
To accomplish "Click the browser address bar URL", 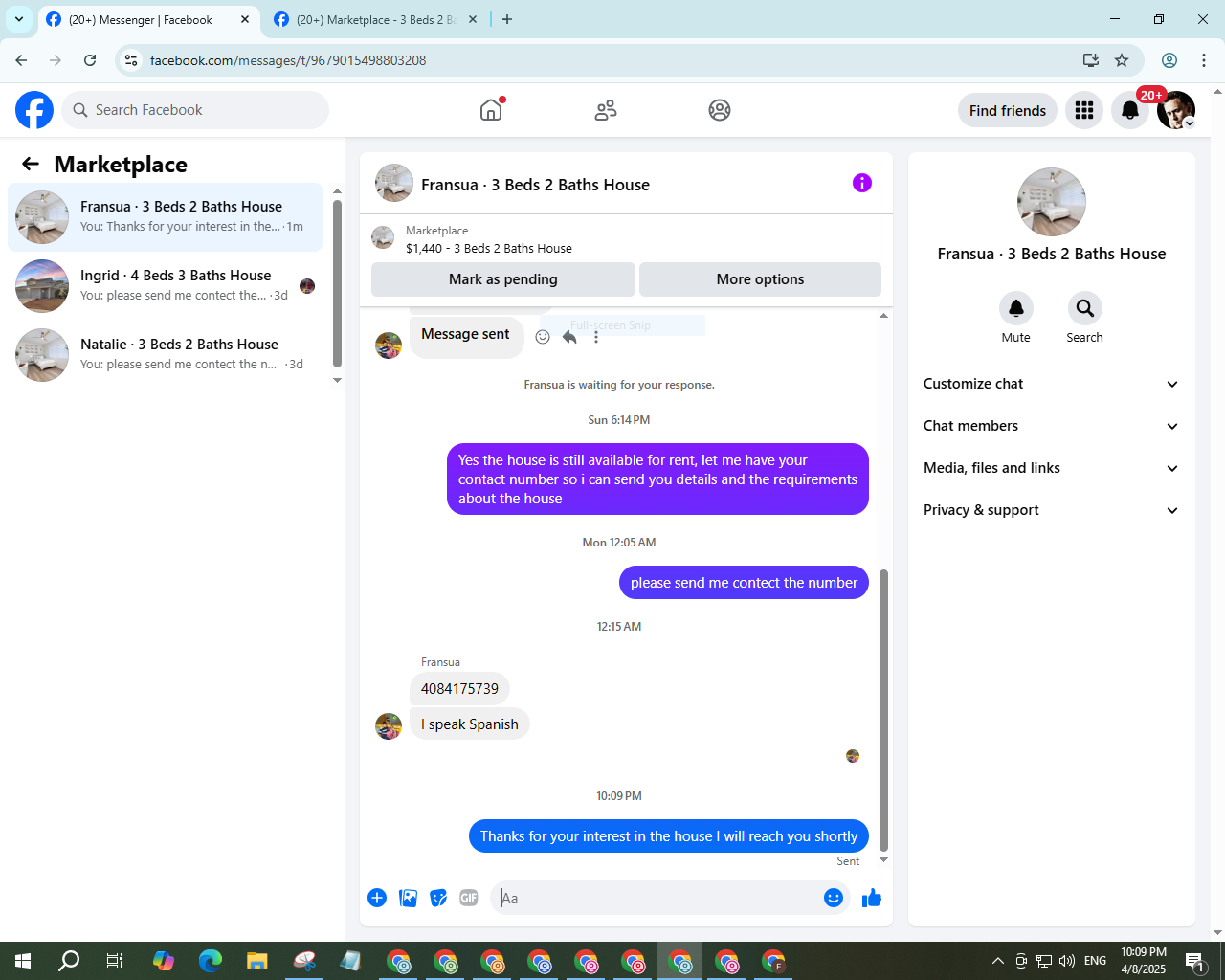I will (x=288, y=60).
